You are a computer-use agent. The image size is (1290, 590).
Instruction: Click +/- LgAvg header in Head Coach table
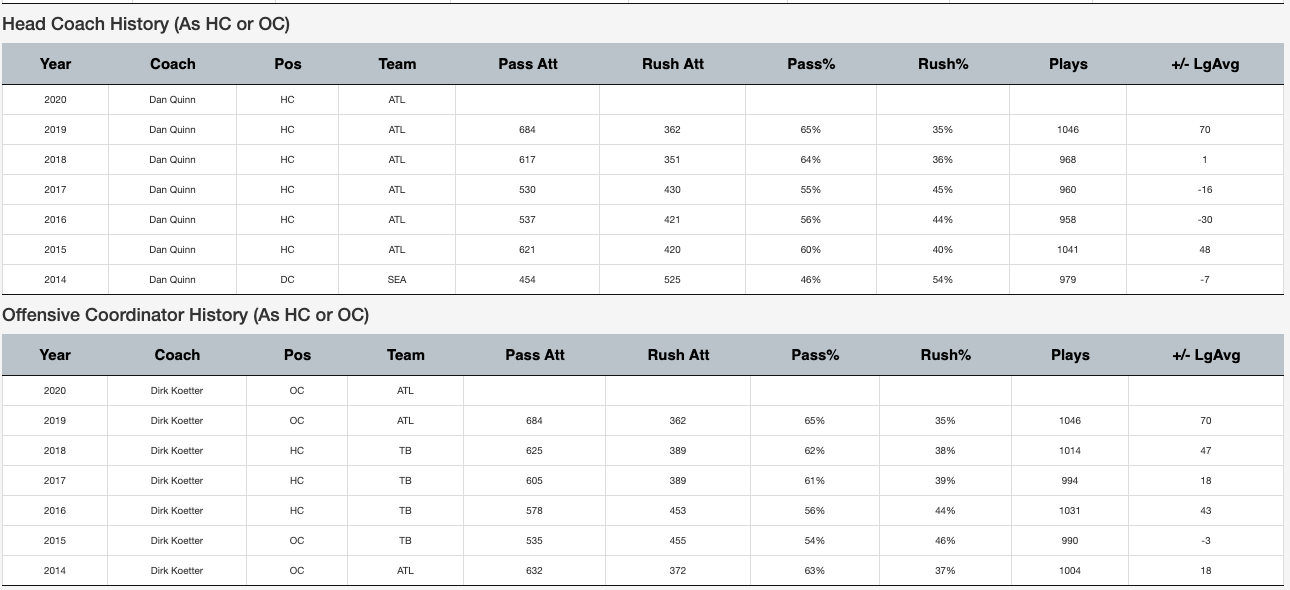pos(1205,64)
